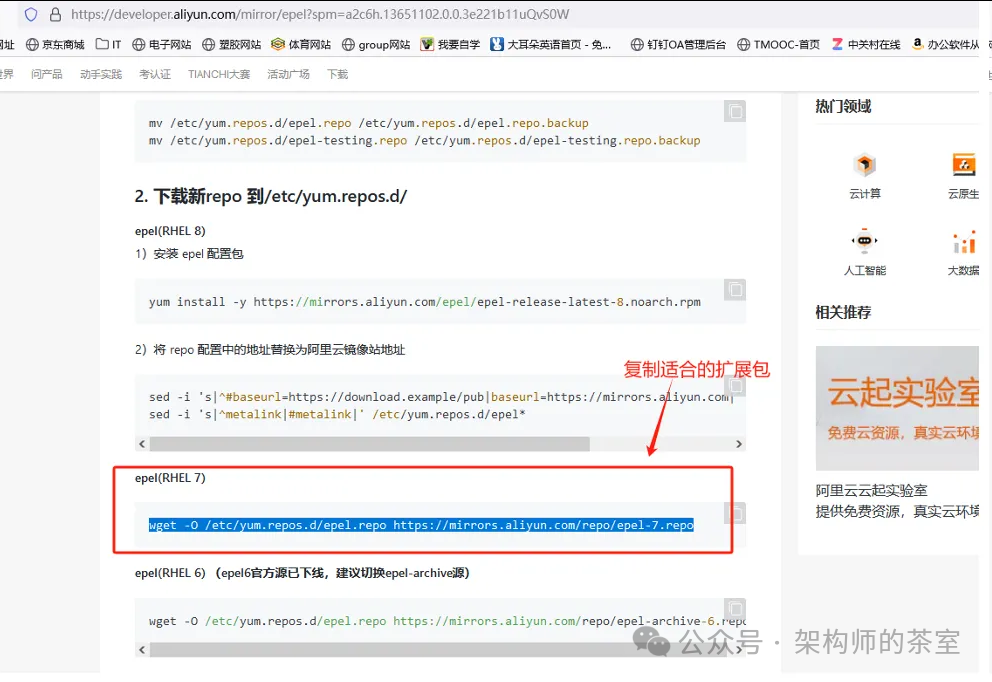Copy the epel-archive-6 wget command
992x682 pixels.
(735, 609)
